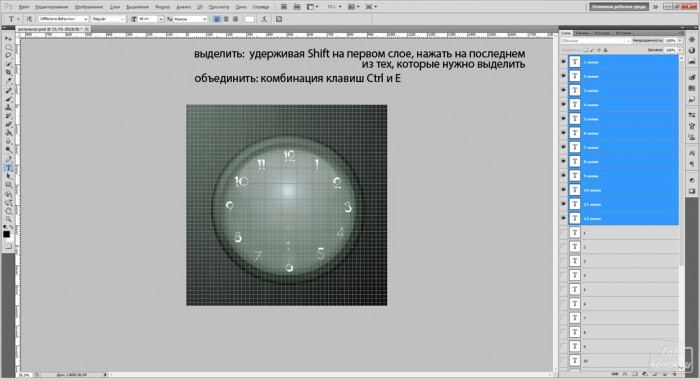
Task: Select the Crop tool
Action: [x=8, y=72]
